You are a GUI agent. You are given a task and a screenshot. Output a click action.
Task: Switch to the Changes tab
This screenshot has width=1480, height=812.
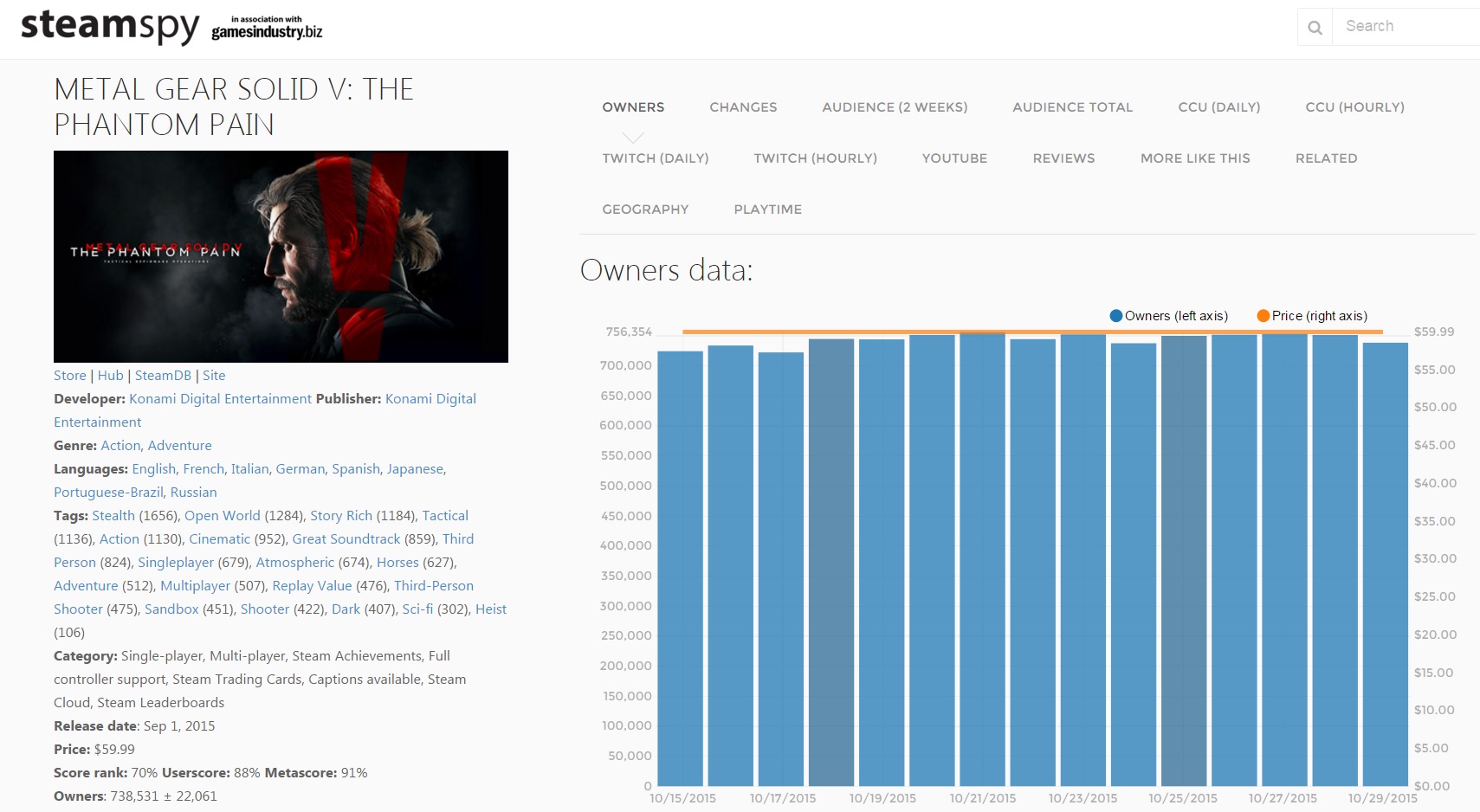tap(743, 107)
